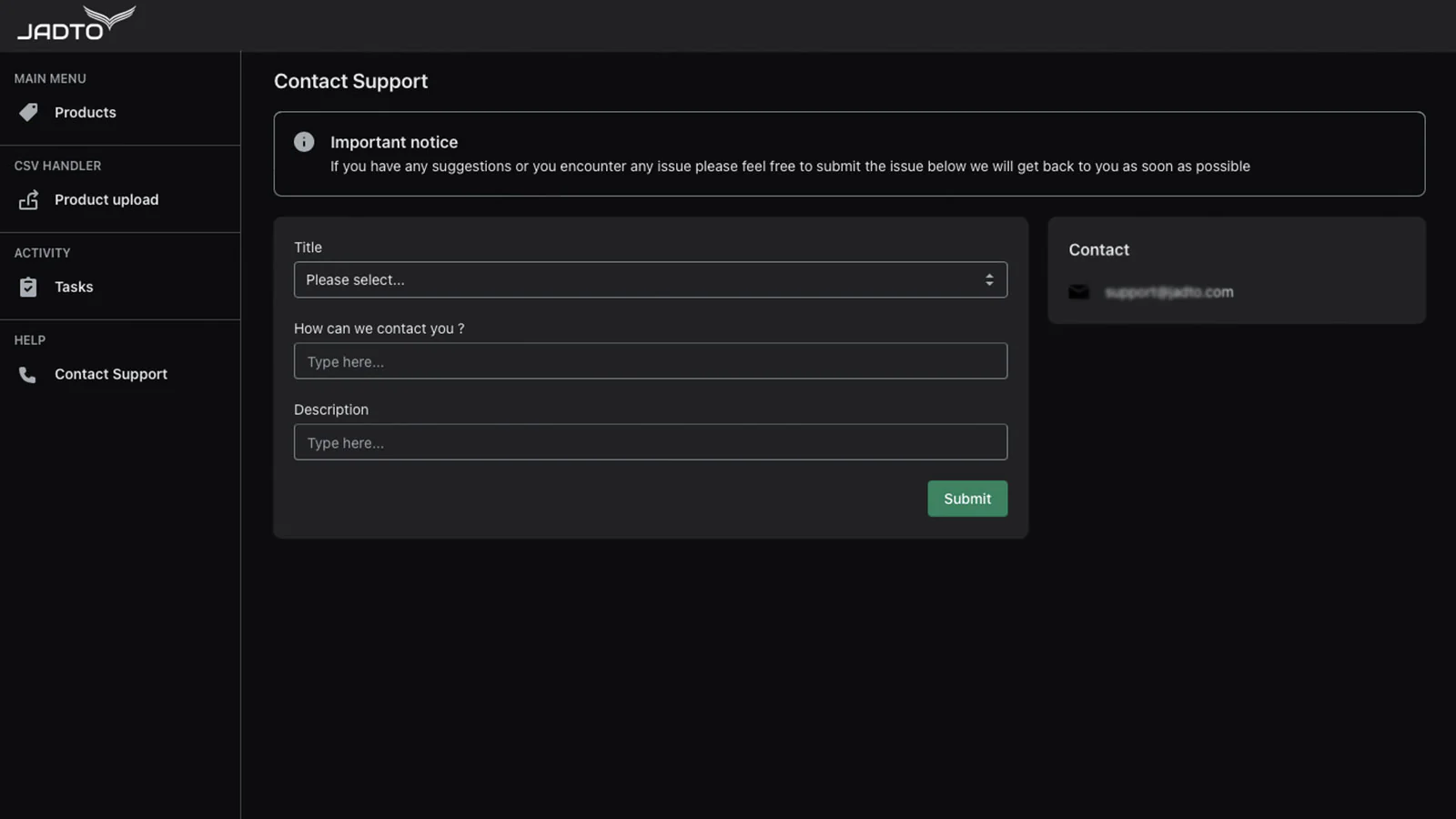Image resolution: width=1456 pixels, height=819 pixels.
Task: Focus the "How can we contact you" field
Action: coord(650,361)
